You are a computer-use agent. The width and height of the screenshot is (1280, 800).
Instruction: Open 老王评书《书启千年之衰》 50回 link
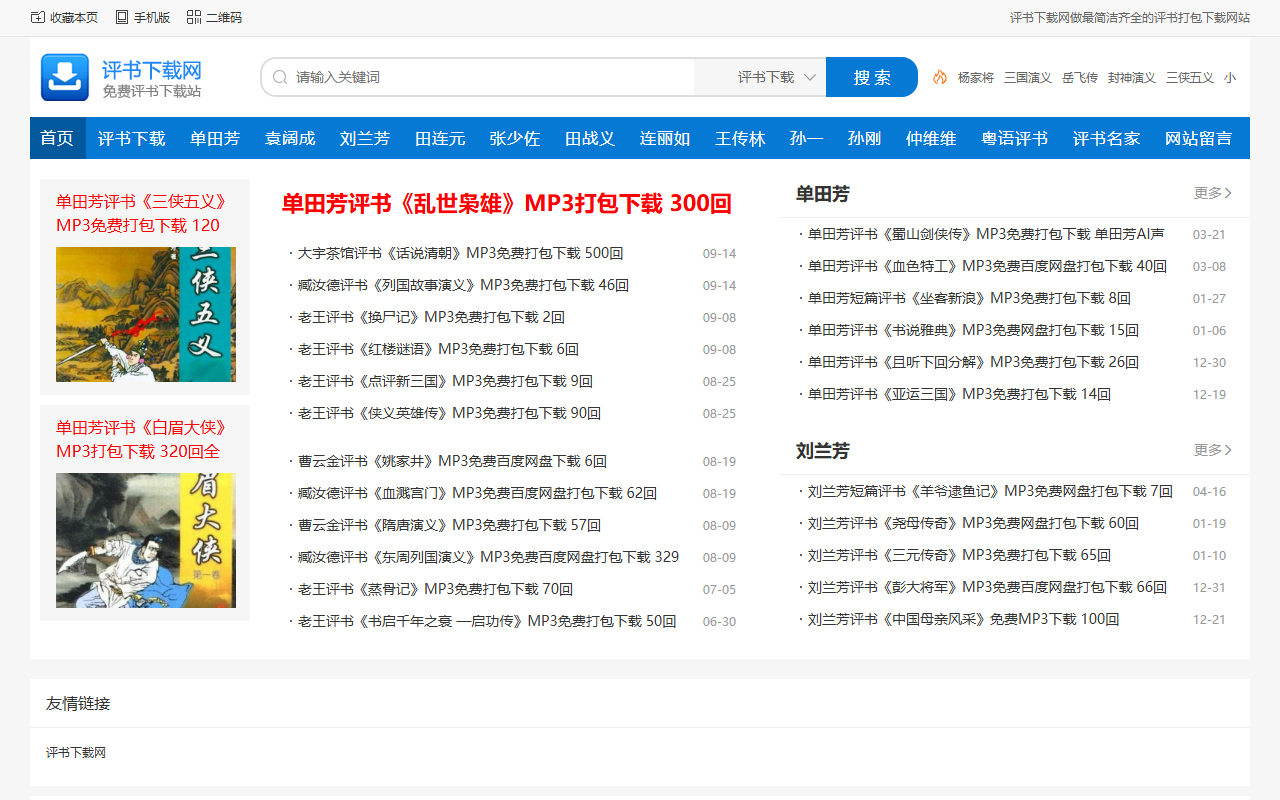coord(487,621)
